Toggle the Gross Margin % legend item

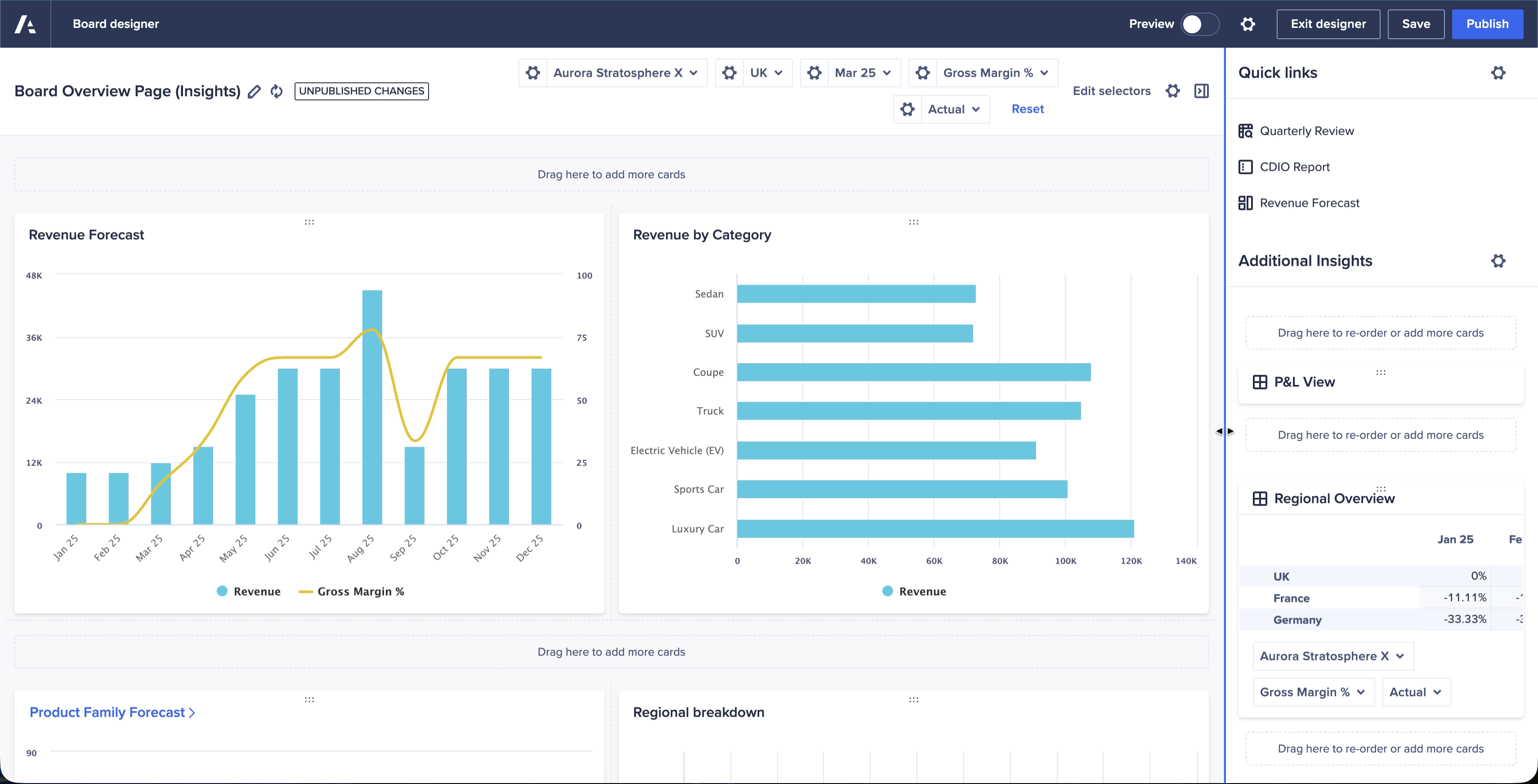click(x=352, y=591)
